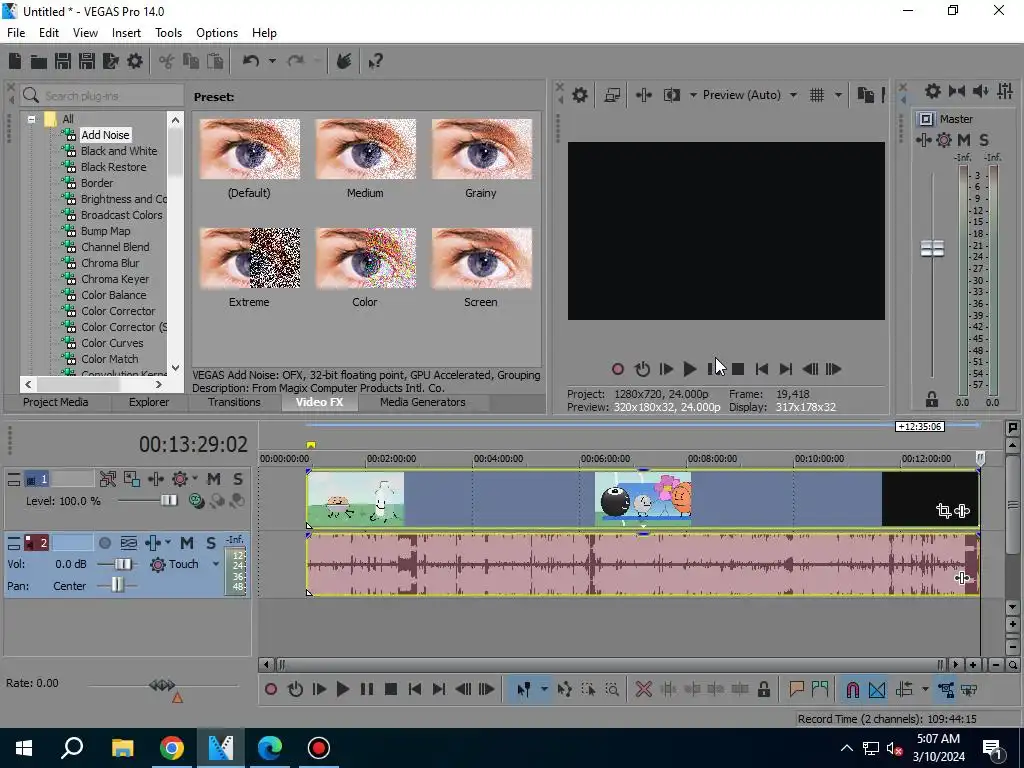Image resolution: width=1024 pixels, height=768 pixels.
Task: Click the preview on external monitor icon
Action: [x=612, y=95]
